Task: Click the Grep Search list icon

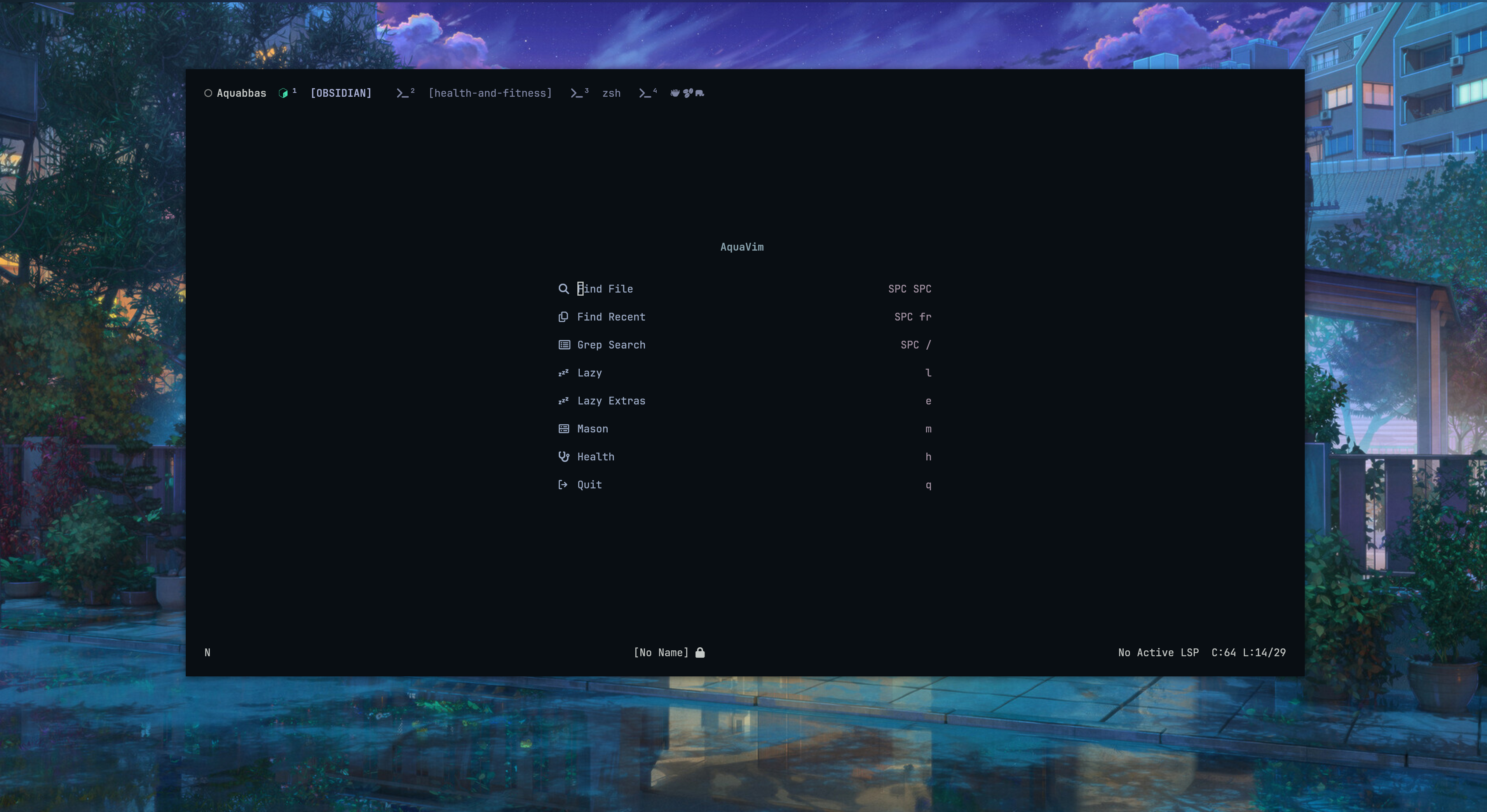Action: click(x=563, y=345)
